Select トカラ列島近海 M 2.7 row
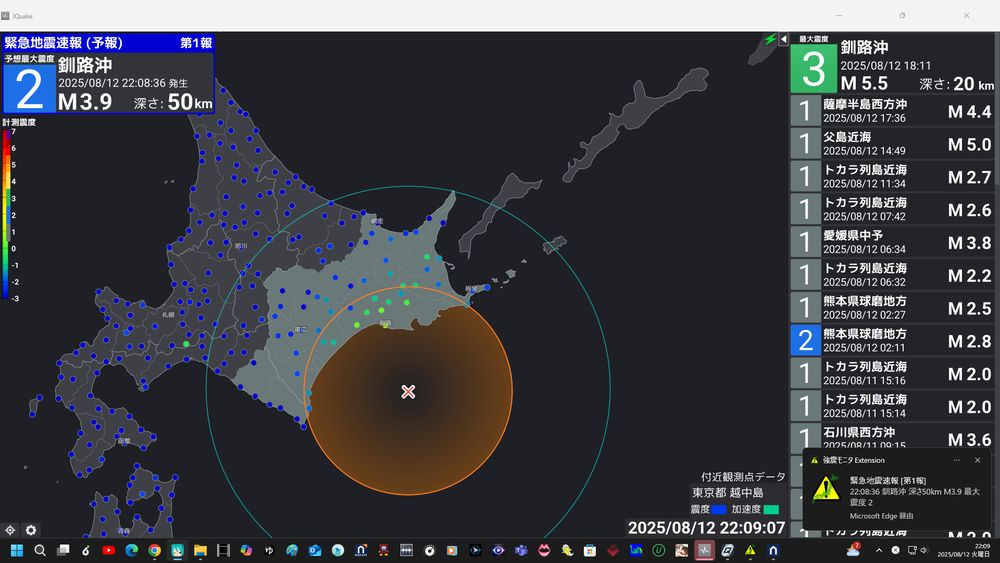The width and height of the screenshot is (1000, 563). point(893,176)
